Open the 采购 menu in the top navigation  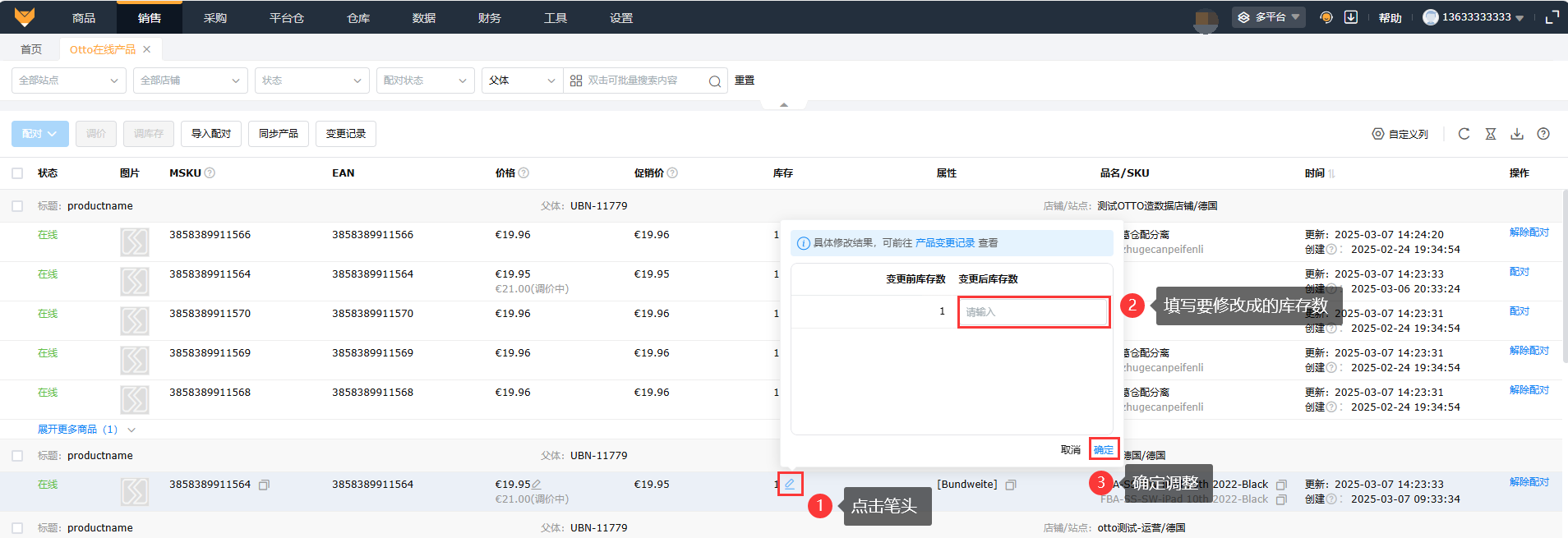pyautogui.click(x=215, y=17)
